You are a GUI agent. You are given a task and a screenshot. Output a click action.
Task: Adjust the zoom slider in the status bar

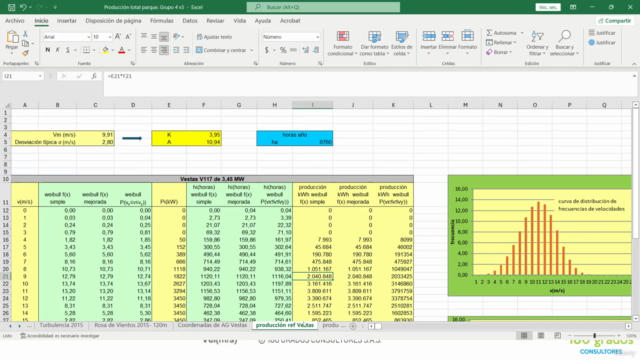coord(594,336)
